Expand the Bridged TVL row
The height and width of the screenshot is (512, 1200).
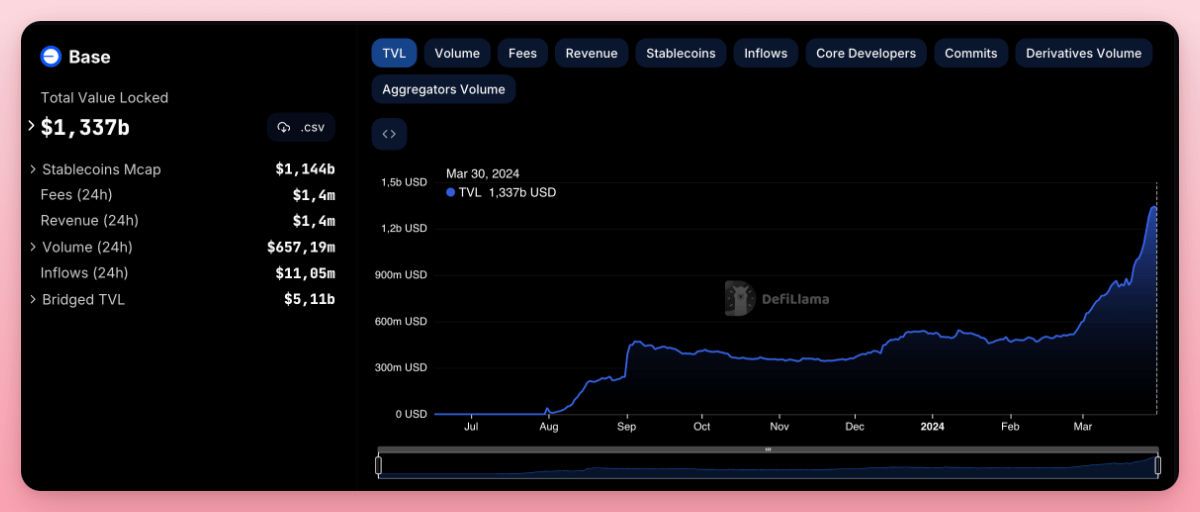(33, 299)
